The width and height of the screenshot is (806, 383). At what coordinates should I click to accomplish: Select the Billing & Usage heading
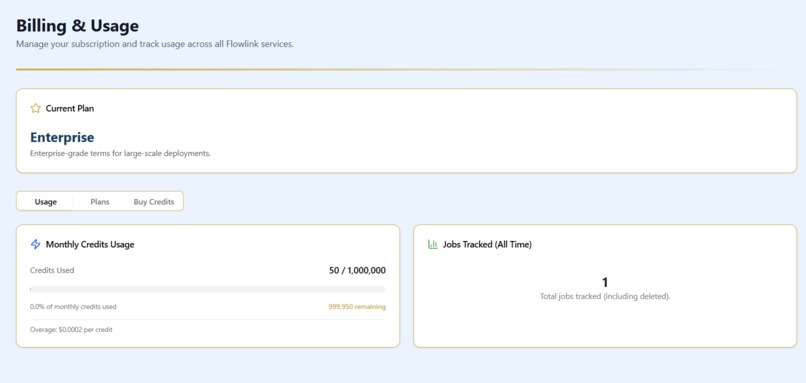[78, 26]
